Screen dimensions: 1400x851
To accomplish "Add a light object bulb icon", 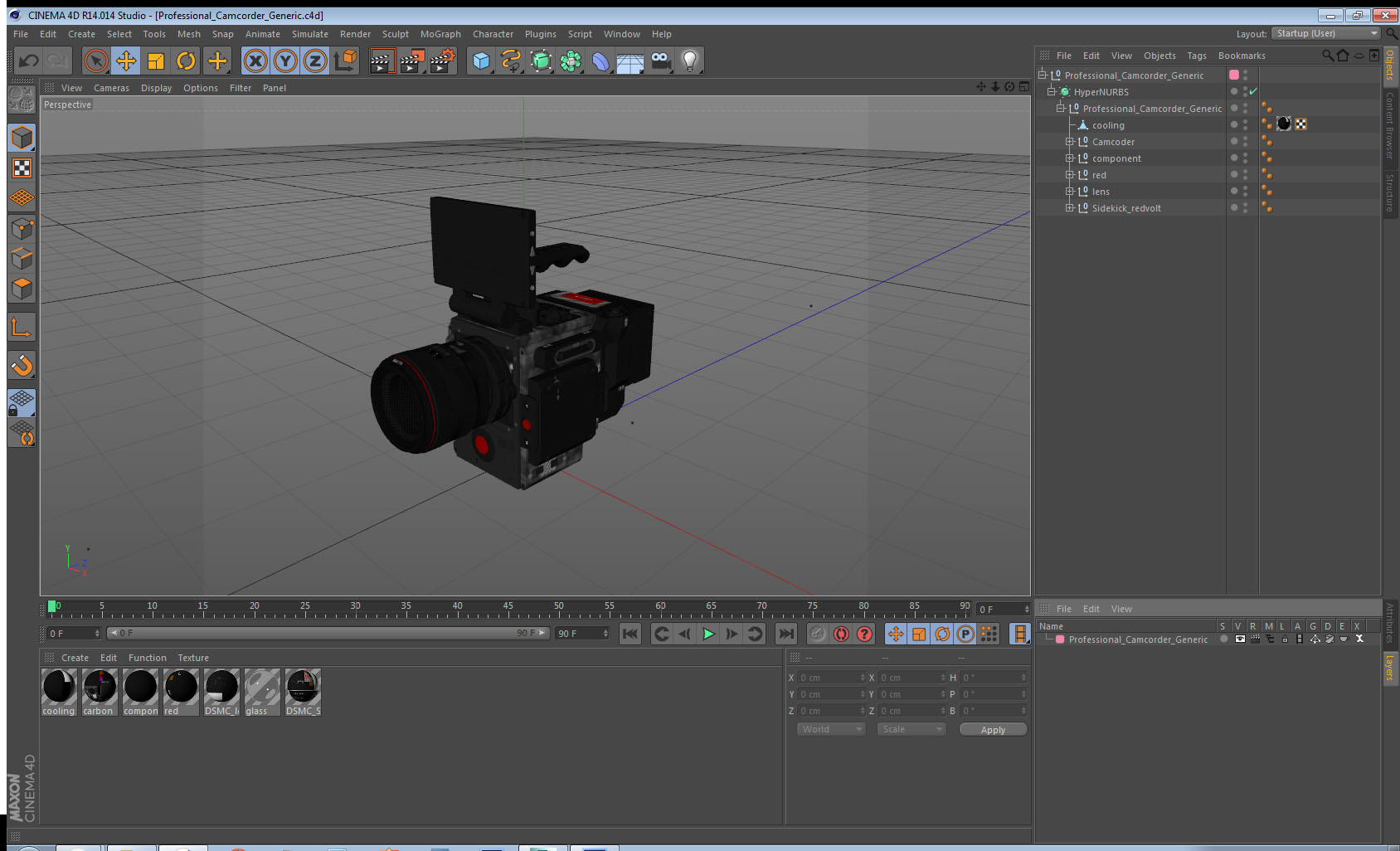I will point(690,61).
